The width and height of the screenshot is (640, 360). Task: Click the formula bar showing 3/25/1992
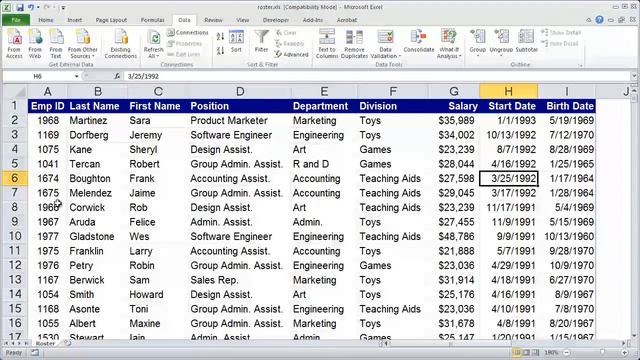point(378,76)
